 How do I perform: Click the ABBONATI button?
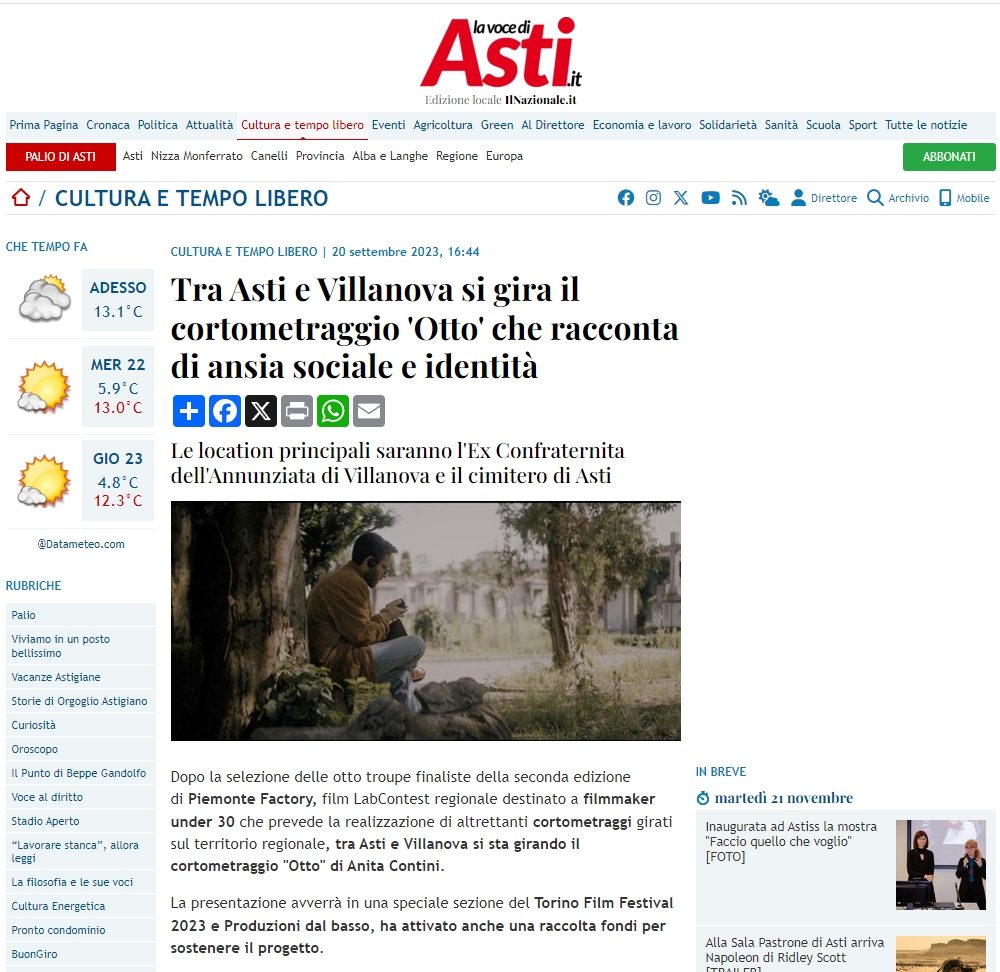948,157
